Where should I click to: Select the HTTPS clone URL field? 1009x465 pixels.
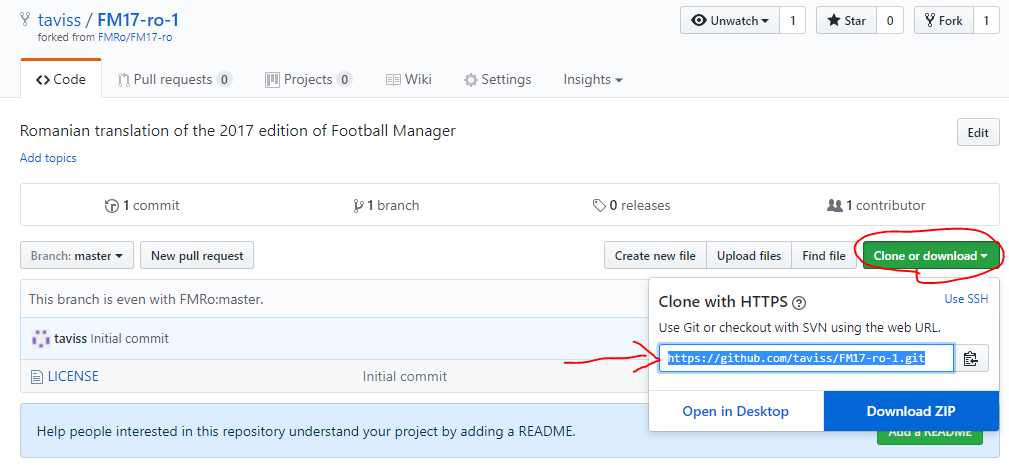tap(806, 358)
